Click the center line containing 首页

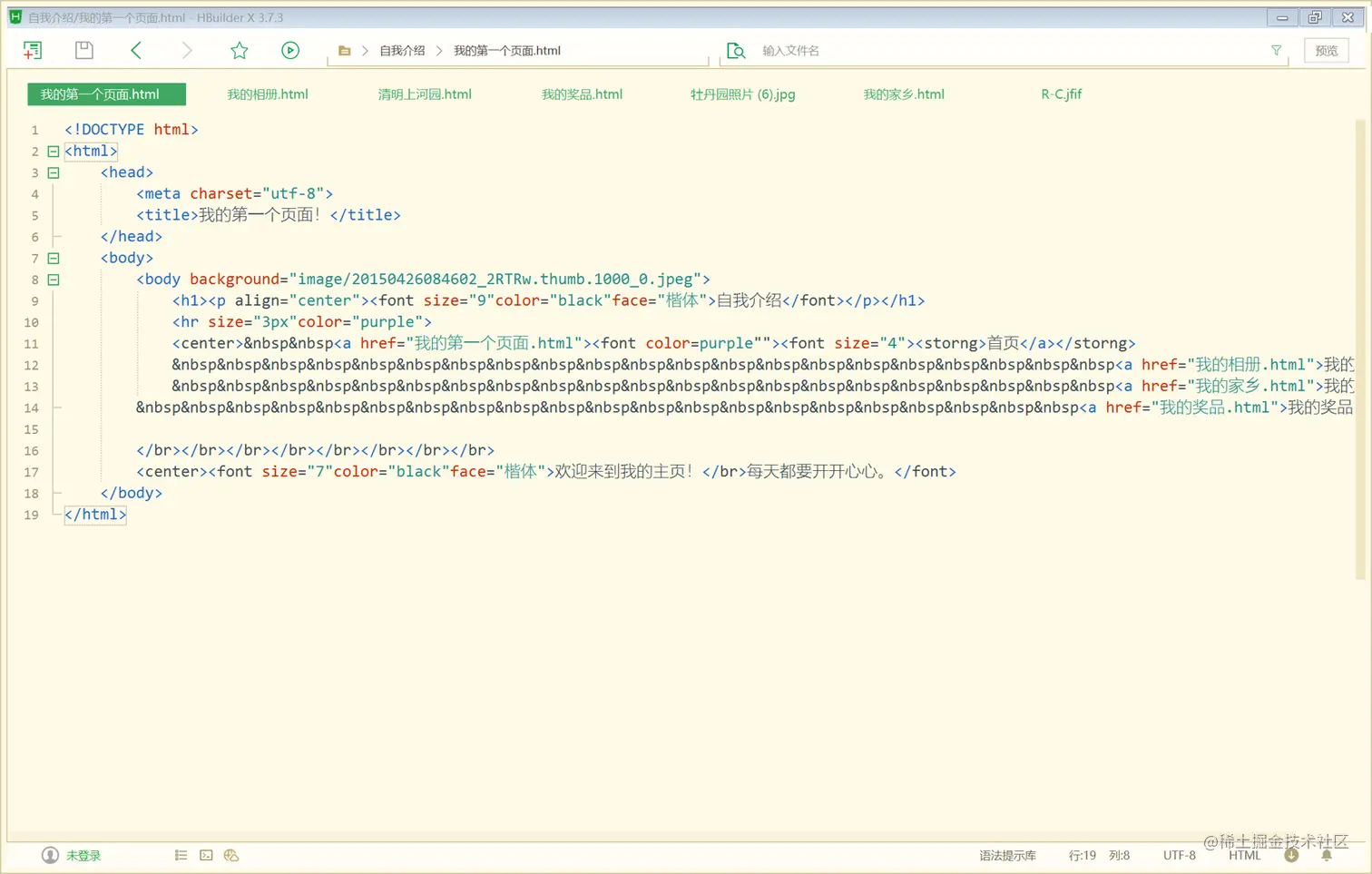[654, 344]
